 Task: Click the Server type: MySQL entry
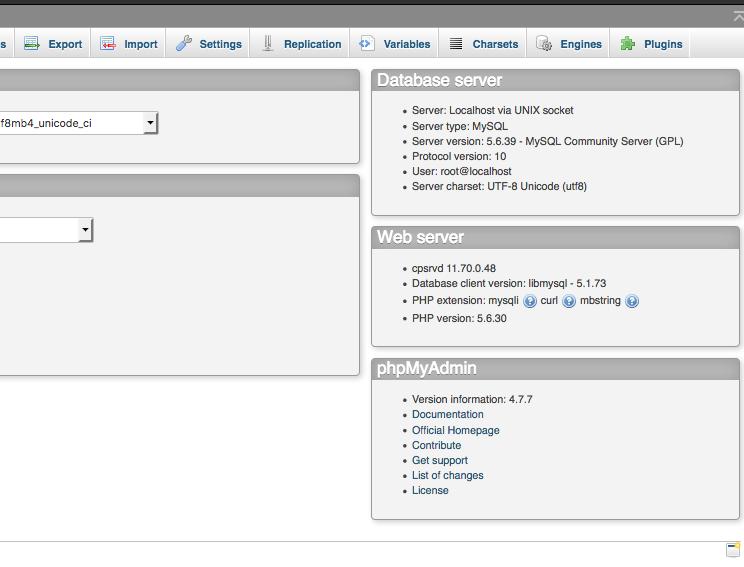click(460, 126)
